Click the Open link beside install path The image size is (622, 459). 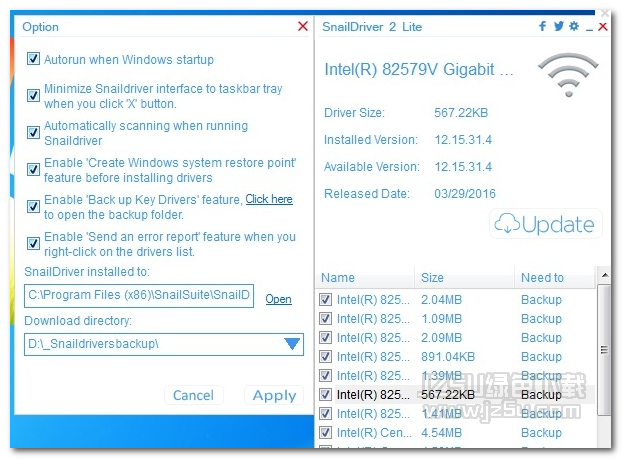(278, 299)
